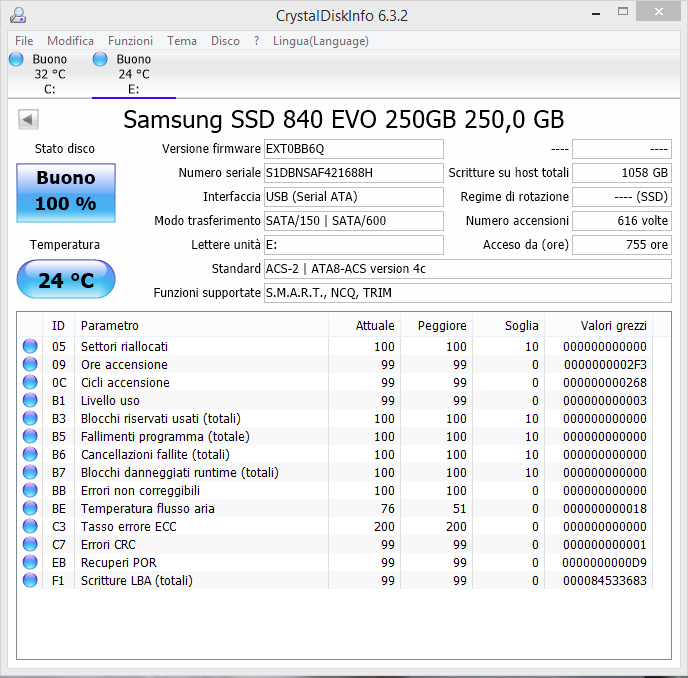Click the disk title Samsung SSD 840 EVO 250GB
The image size is (688, 678).
pos(344,119)
